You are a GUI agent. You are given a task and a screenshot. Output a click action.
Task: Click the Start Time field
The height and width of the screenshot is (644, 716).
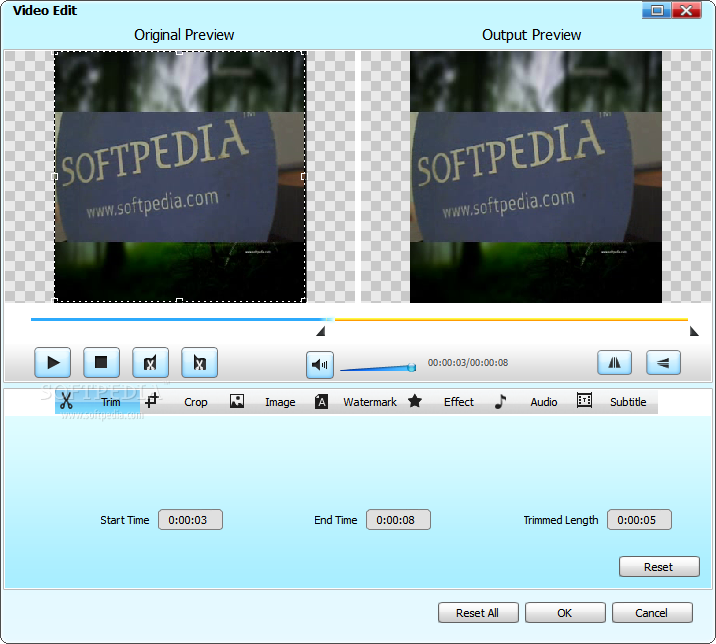(190, 520)
